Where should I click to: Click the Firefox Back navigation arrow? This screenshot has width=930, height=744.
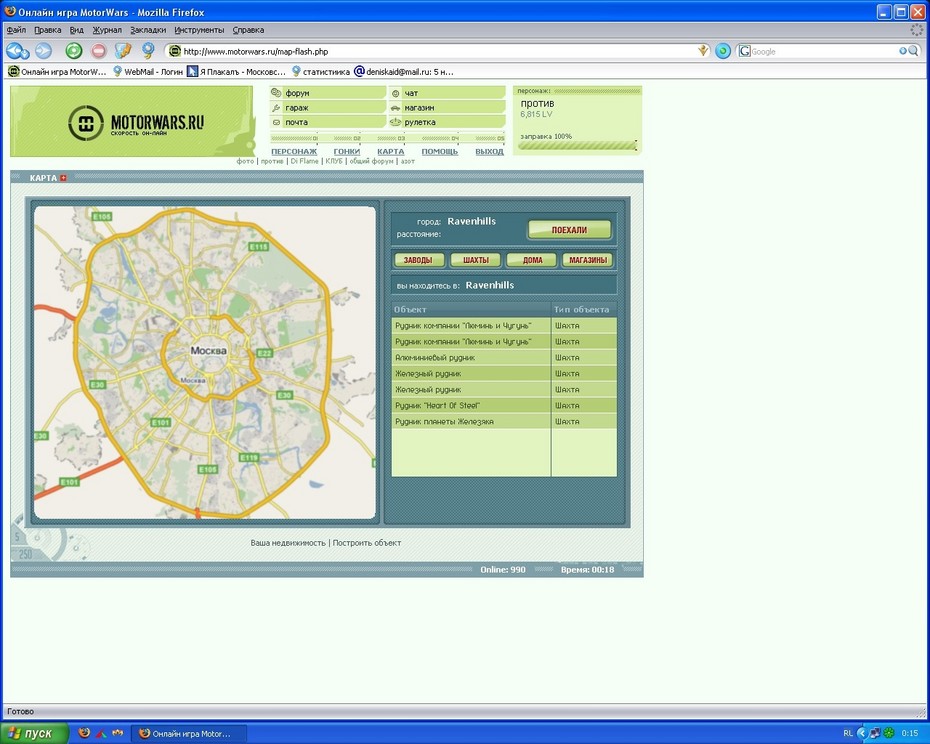click(x=17, y=51)
